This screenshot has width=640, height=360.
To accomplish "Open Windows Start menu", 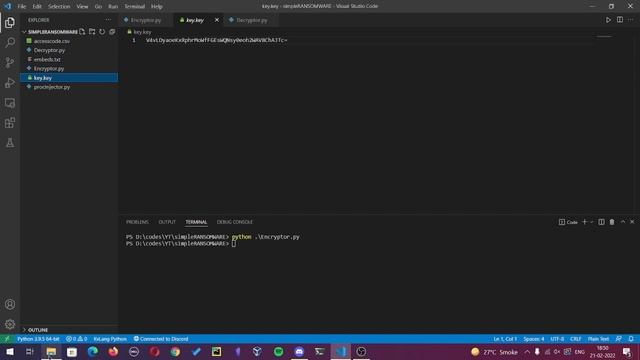I will coord(10,351).
